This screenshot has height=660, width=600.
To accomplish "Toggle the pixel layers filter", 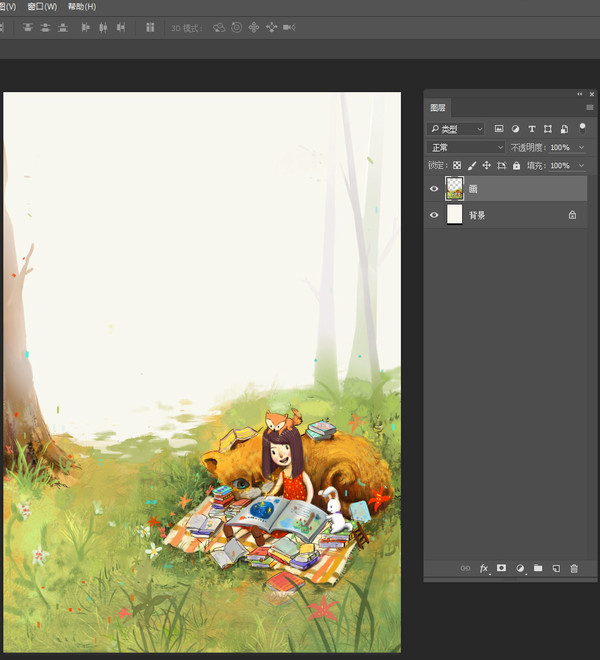I will [499, 129].
